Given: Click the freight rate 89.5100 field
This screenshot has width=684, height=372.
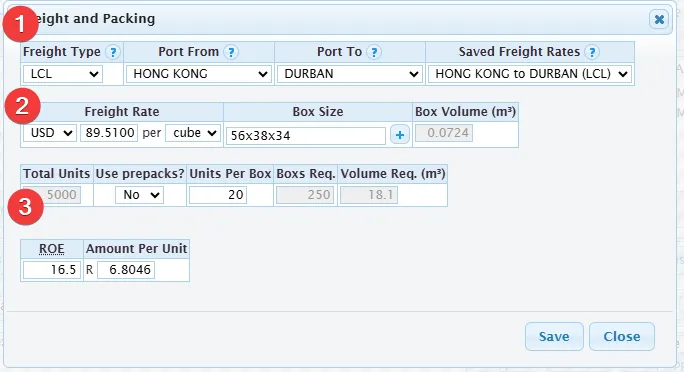Looking at the screenshot, I should pos(109,133).
